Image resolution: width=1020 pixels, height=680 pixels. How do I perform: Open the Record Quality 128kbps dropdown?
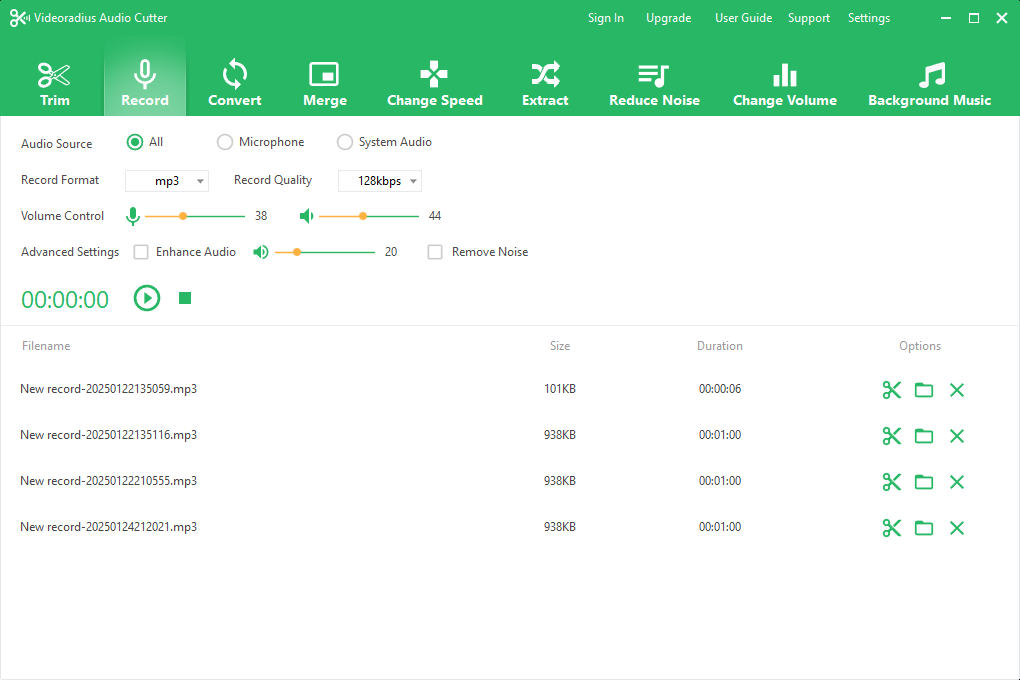[x=380, y=181]
